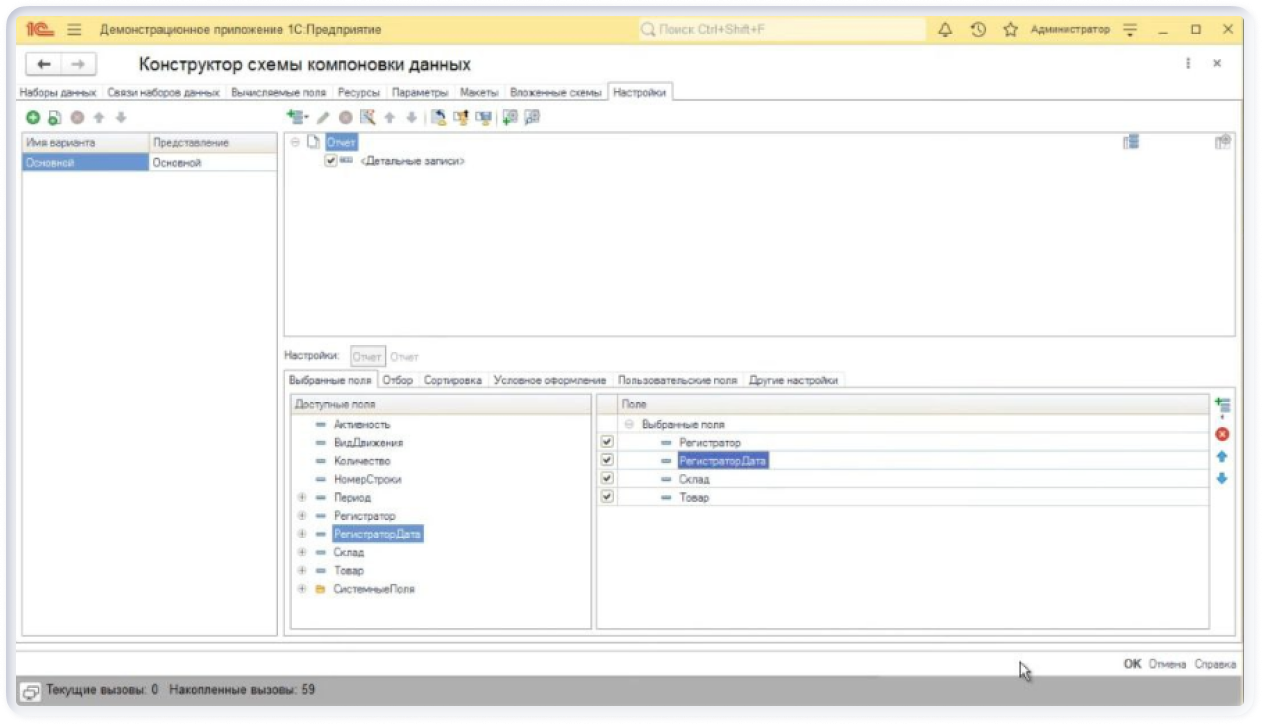Click the red delete selected field icon
The height and width of the screenshot is (724, 1262).
(1222, 434)
